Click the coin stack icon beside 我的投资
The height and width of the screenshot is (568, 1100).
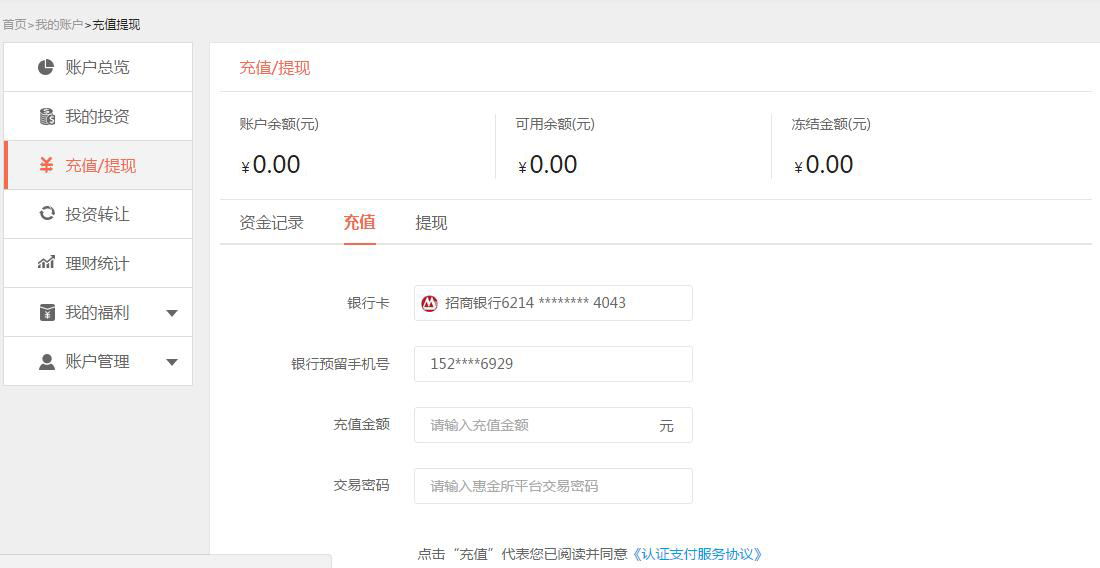[x=46, y=117]
